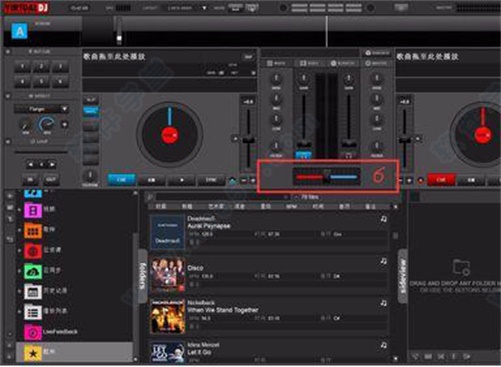Click the left channel top EQ knob
Image resolution: width=501 pixels, height=367 pixels.
[276, 78]
